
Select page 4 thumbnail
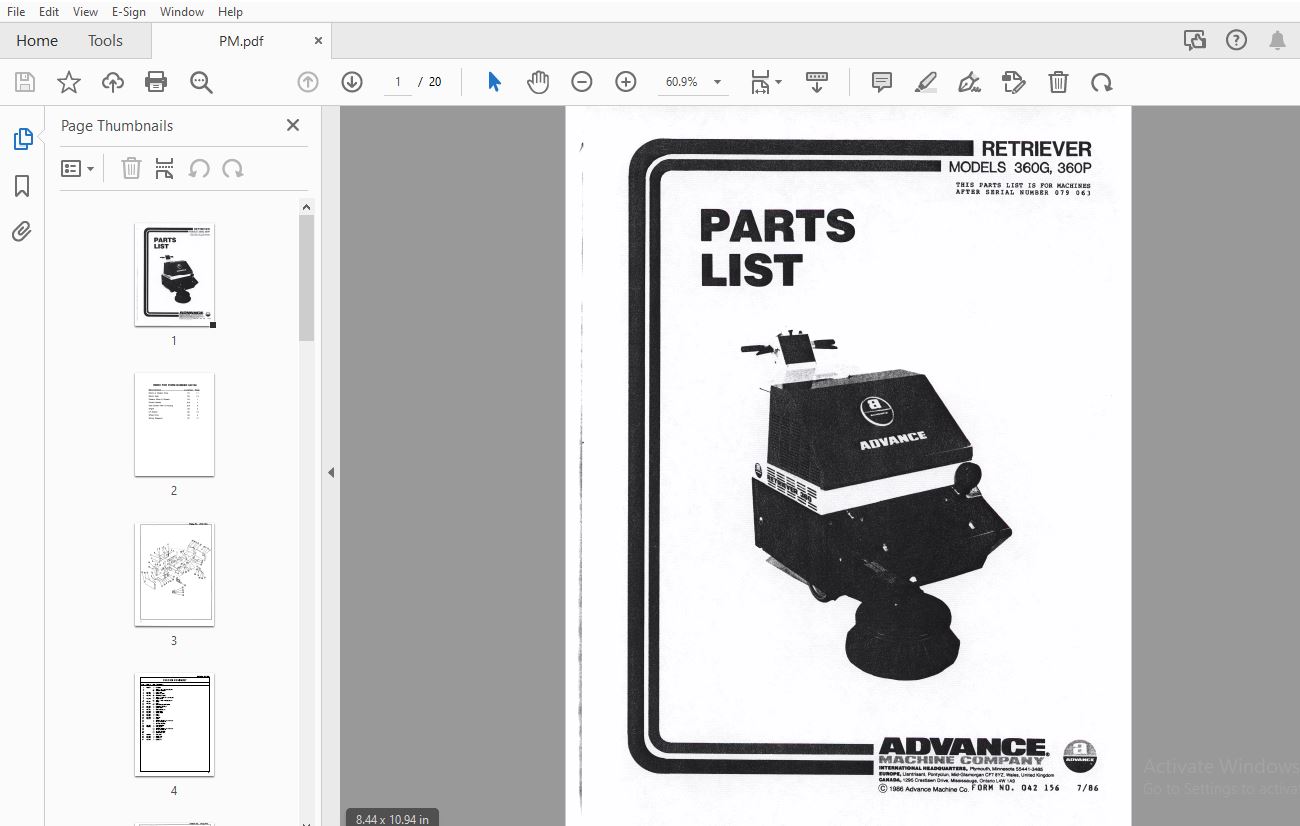click(x=174, y=725)
